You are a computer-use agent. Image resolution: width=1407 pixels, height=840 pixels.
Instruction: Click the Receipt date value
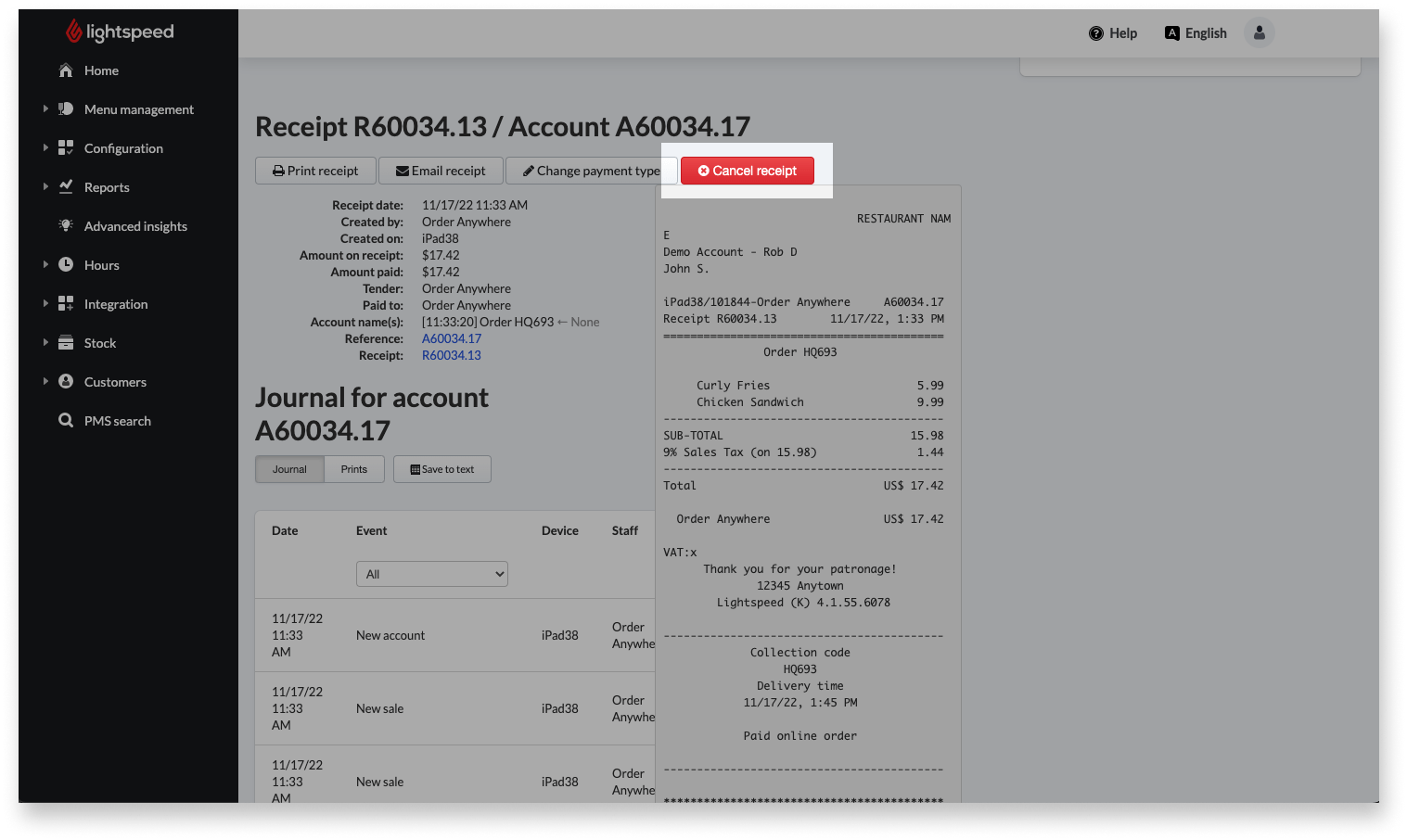(475, 205)
